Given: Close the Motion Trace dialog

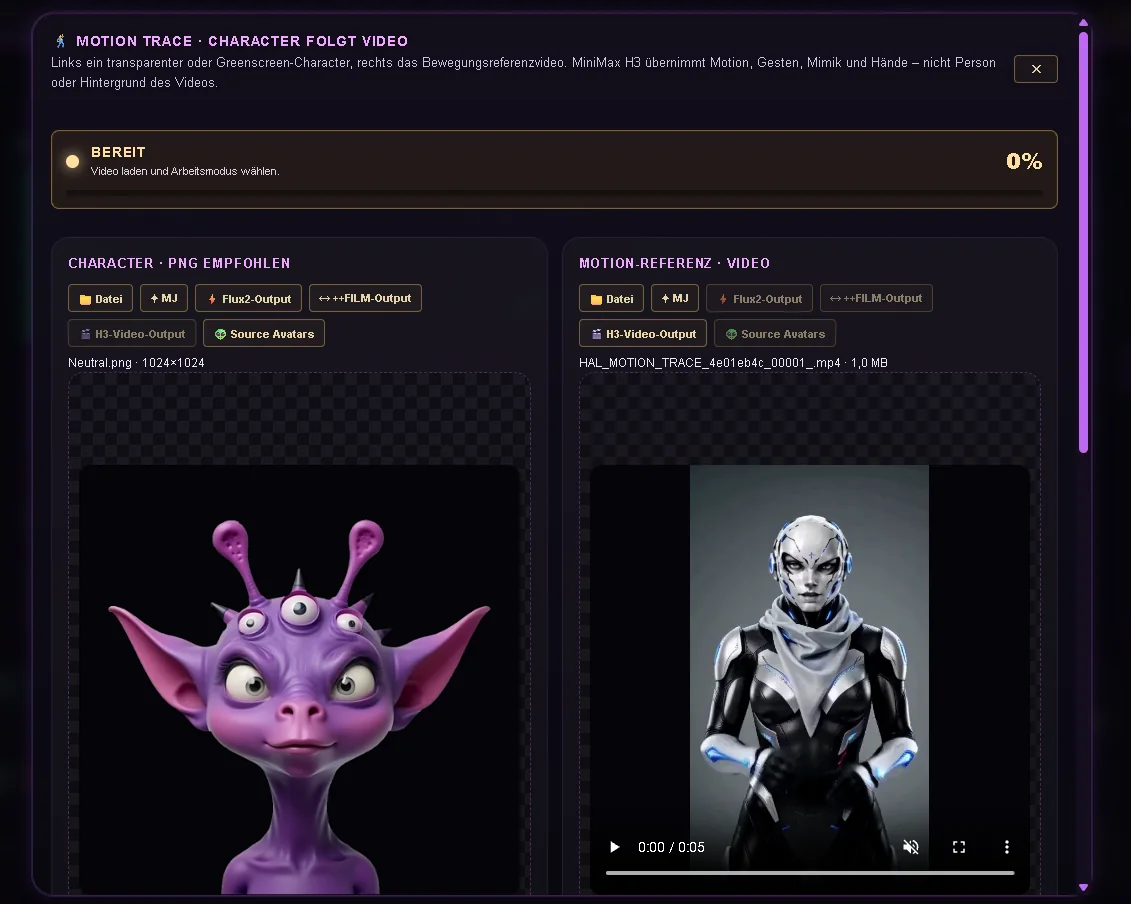Looking at the screenshot, I should click(1035, 69).
